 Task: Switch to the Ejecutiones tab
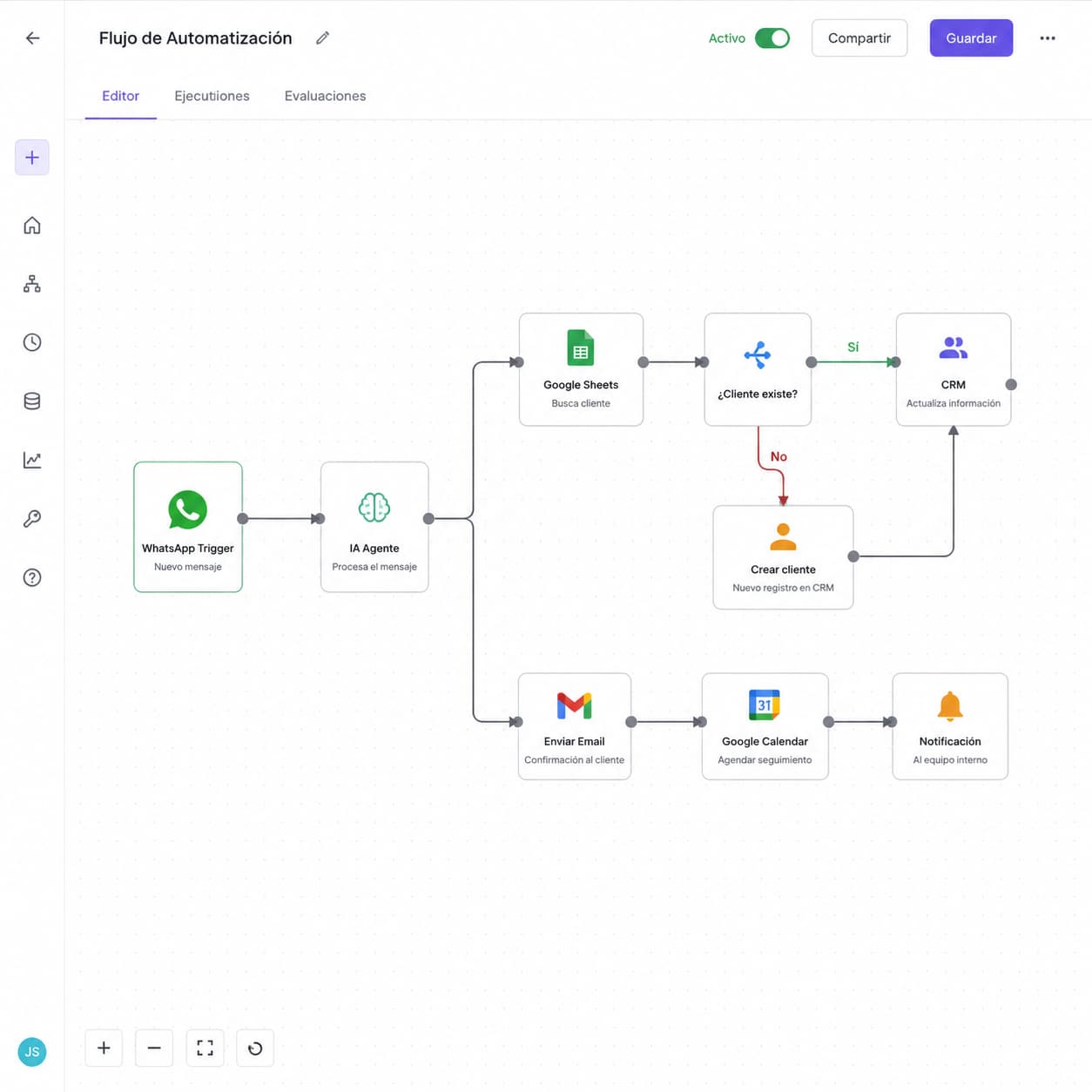(212, 96)
